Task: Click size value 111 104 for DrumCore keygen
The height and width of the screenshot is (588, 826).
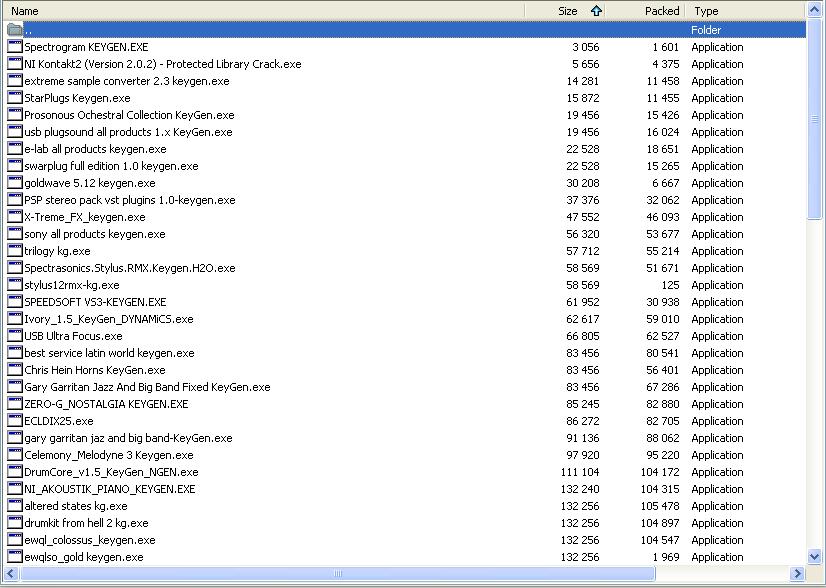Action: point(580,472)
